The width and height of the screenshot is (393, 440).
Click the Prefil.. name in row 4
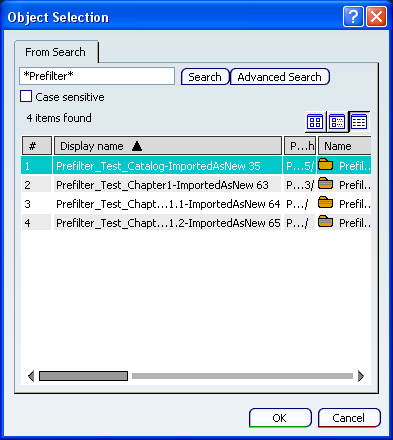click(355, 223)
